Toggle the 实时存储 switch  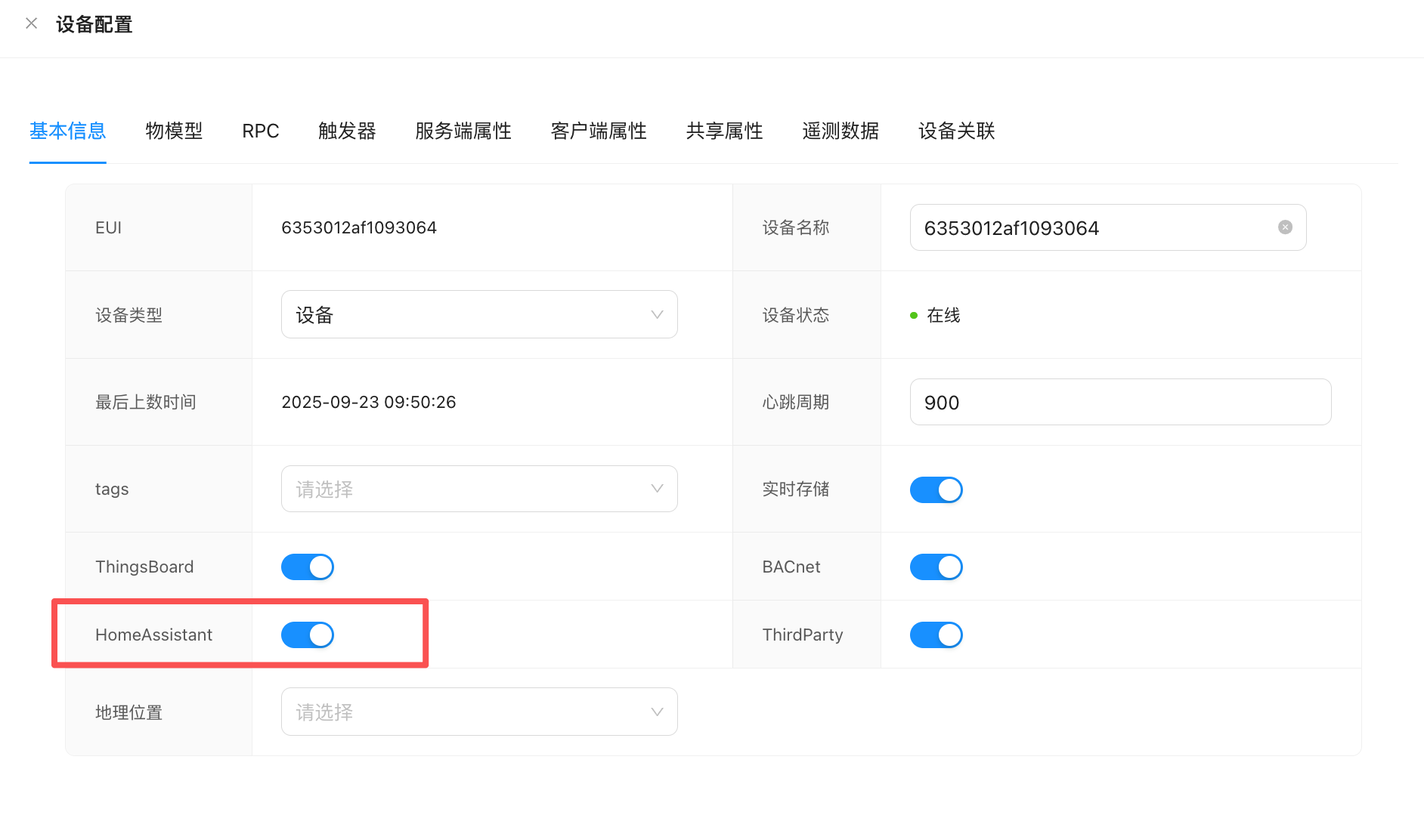936,489
